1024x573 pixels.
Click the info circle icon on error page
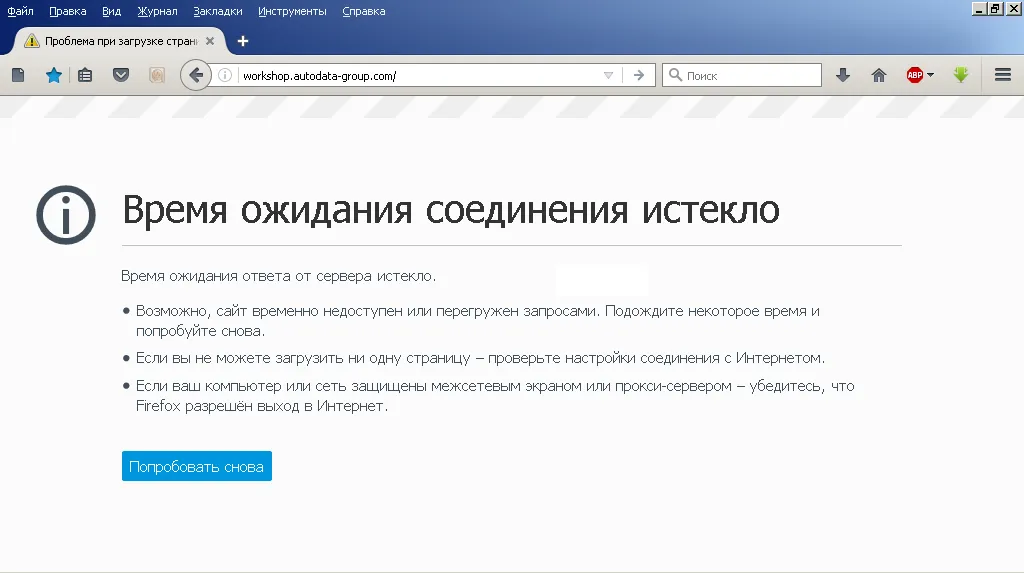[66, 215]
